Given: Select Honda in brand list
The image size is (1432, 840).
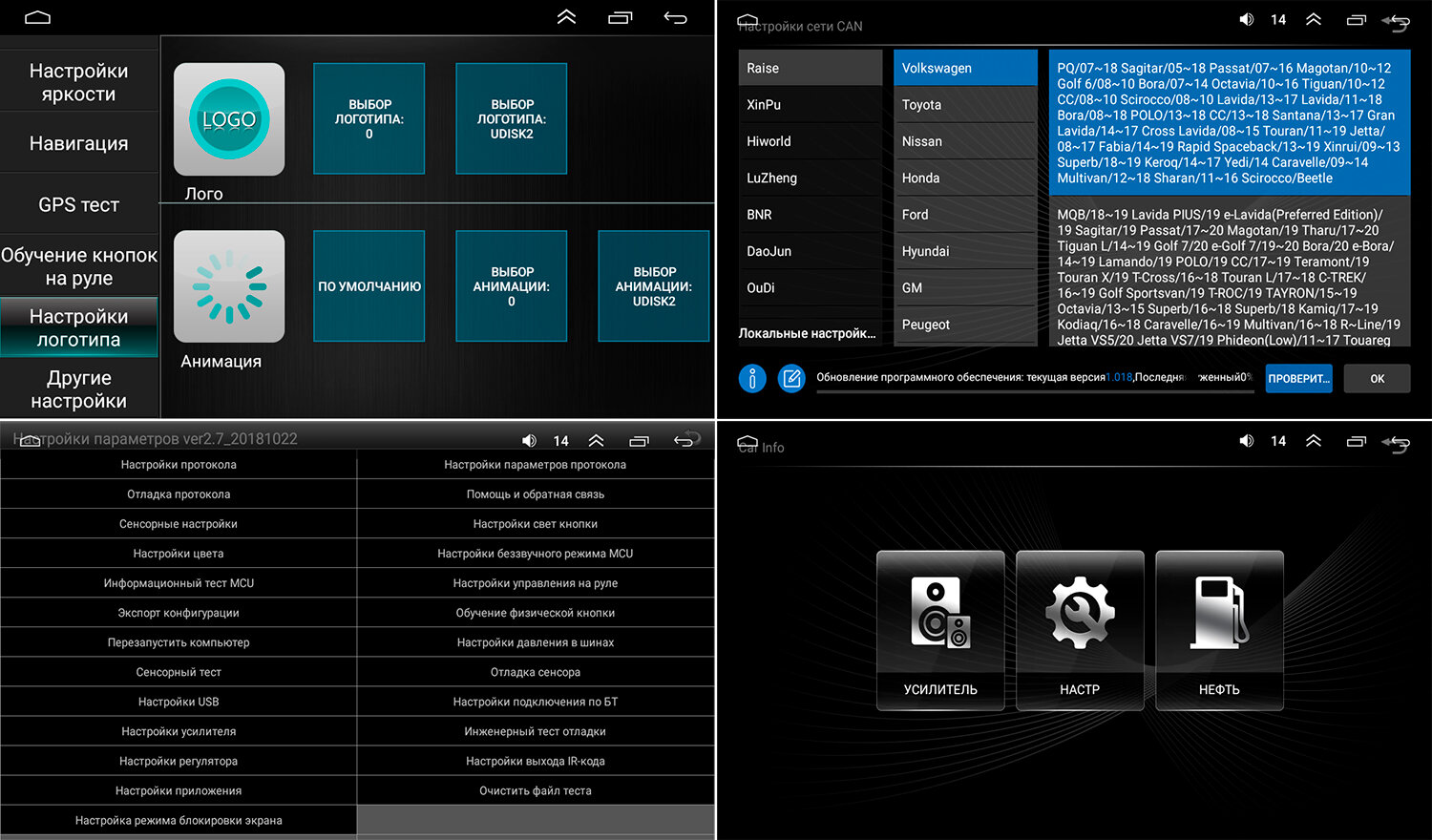Looking at the screenshot, I should [965, 178].
